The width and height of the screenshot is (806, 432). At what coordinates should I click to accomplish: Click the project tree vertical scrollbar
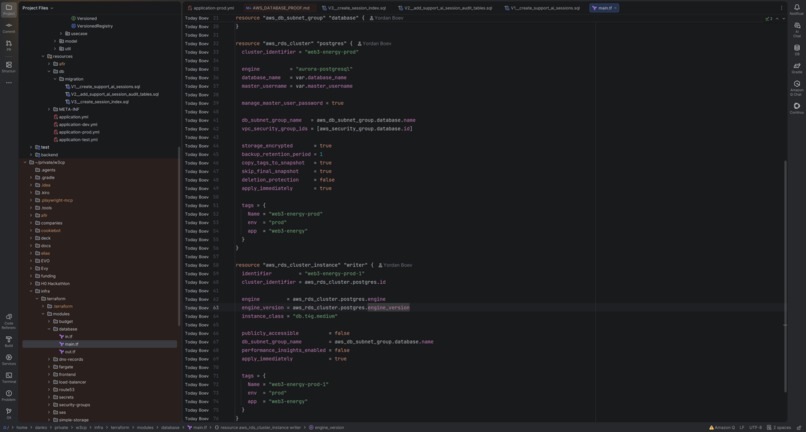coord(179,237)
